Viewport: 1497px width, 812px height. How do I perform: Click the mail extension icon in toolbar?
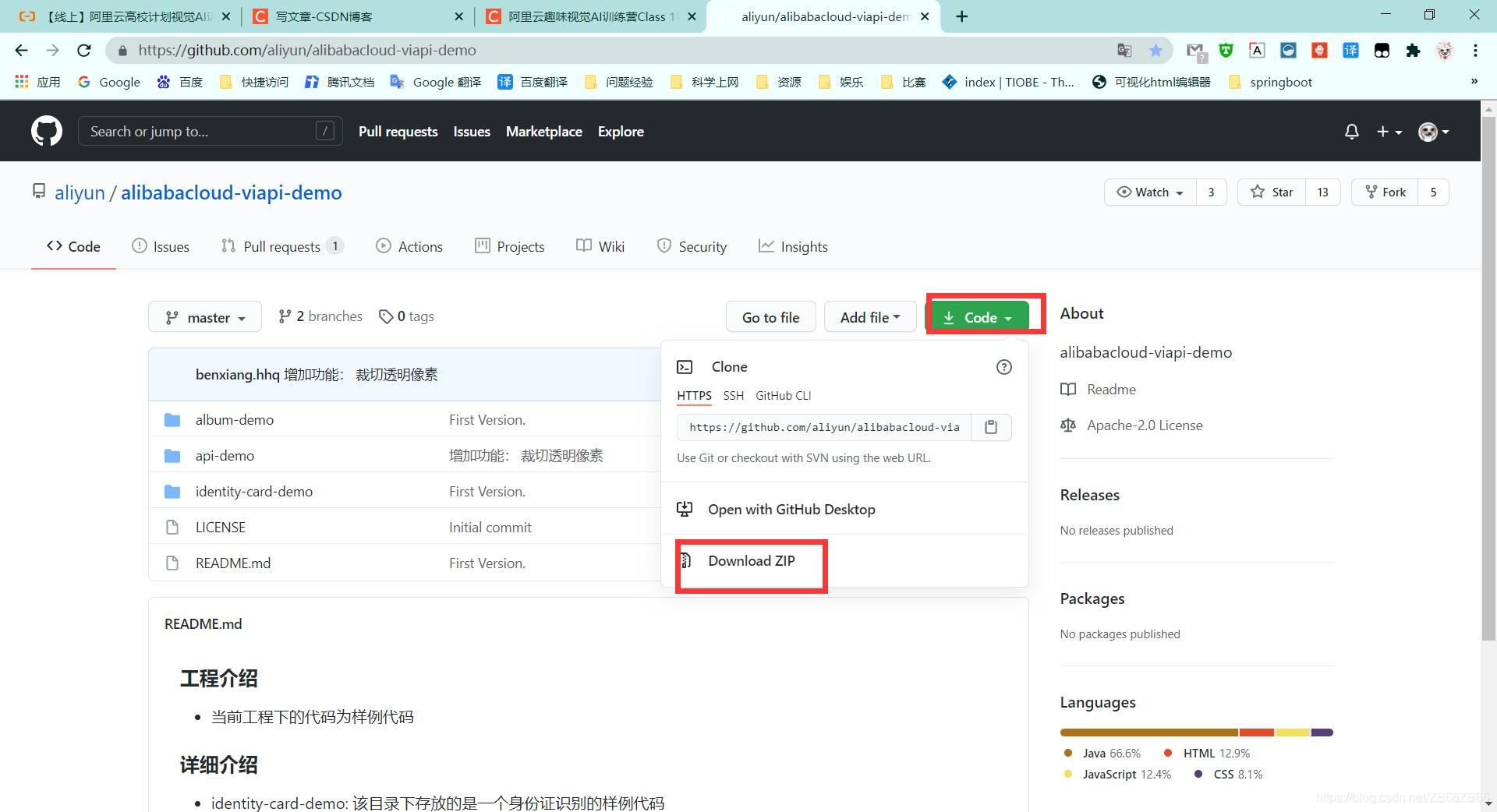pos(1195,51)
